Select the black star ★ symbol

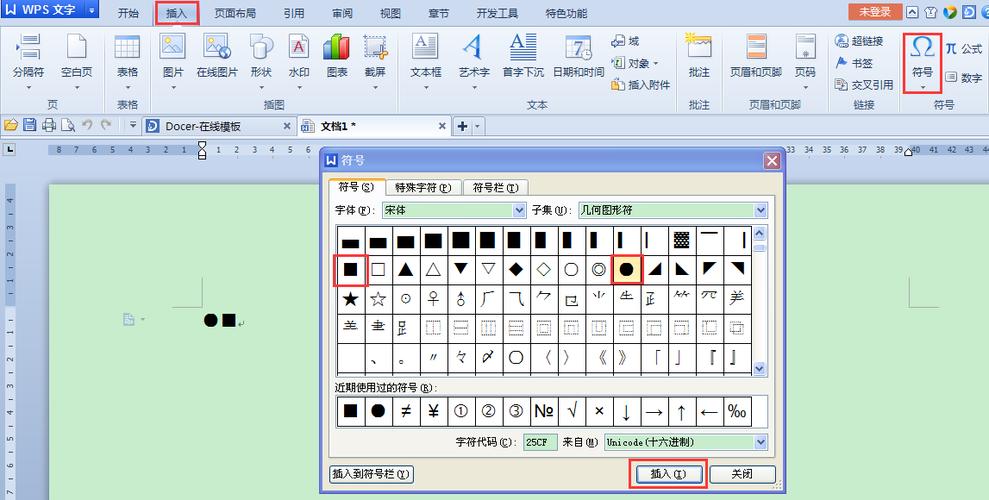click(x=350, y=299)
